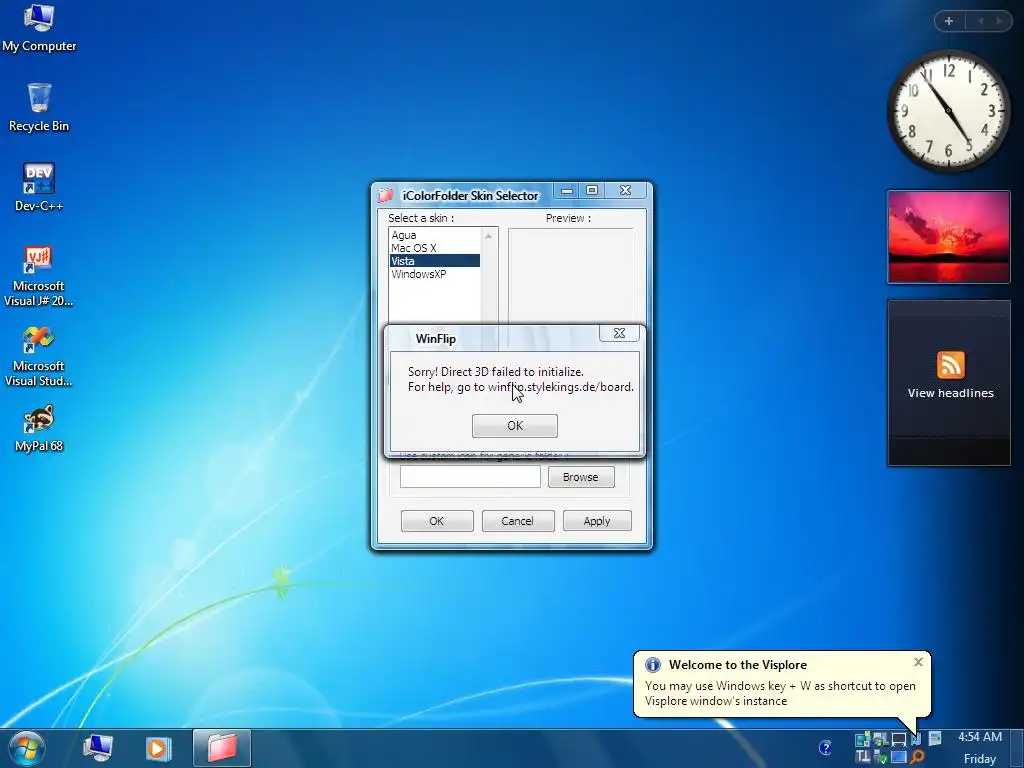This screenshot has height=768, width=1024.
Task: Launch the media player taskbar icon
Action: pos(157,748)
